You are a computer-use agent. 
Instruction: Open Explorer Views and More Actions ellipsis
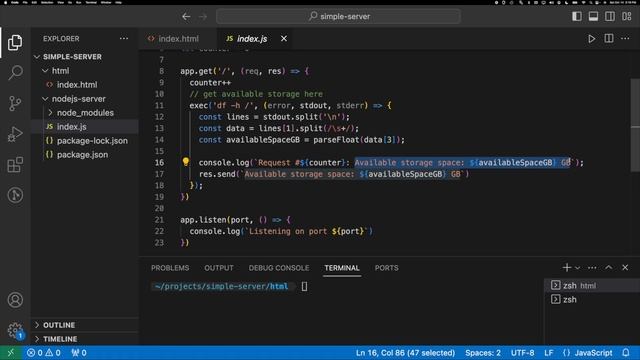(124, 38)
